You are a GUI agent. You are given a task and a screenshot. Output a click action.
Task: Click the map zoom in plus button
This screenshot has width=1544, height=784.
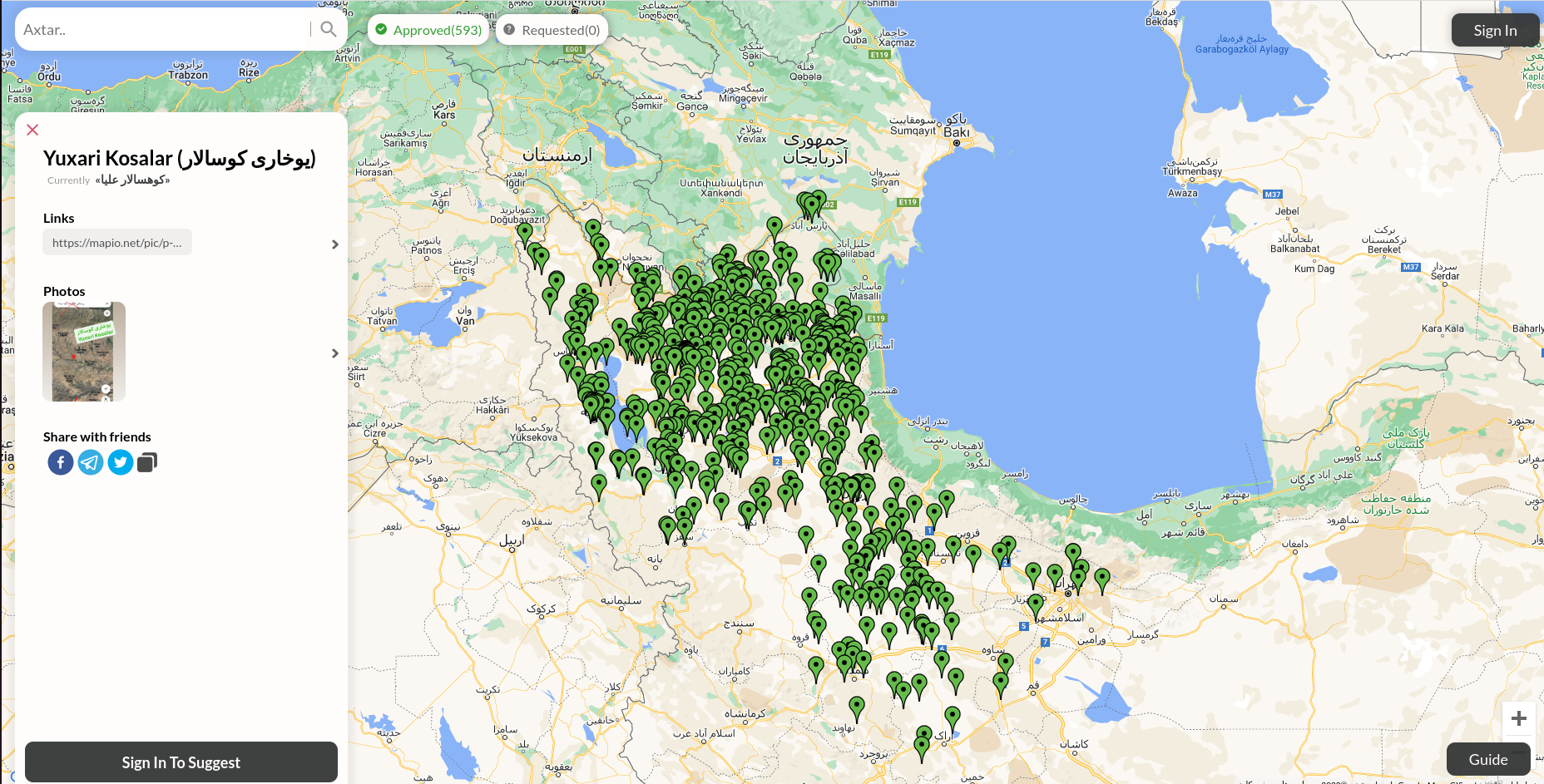1518,718
